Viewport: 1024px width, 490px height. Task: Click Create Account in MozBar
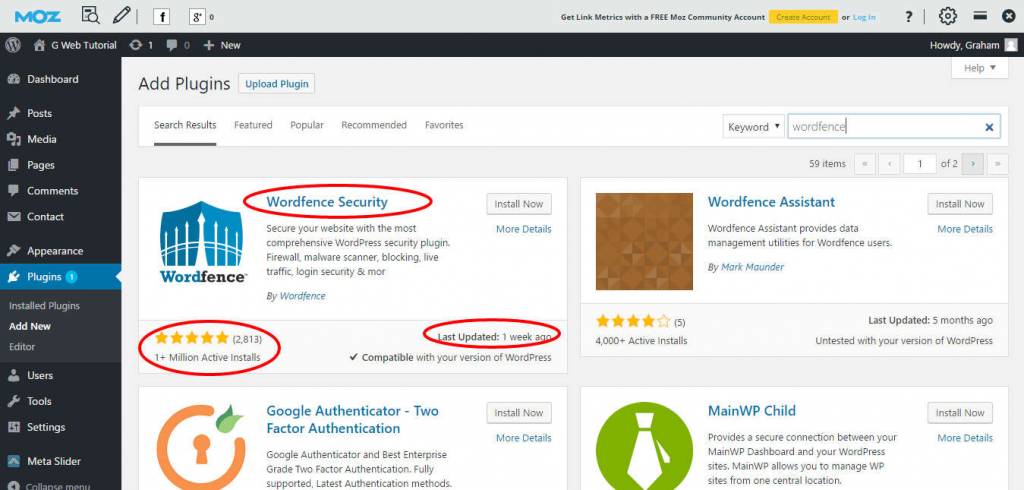pyautogui.click(x=803, y=17)
